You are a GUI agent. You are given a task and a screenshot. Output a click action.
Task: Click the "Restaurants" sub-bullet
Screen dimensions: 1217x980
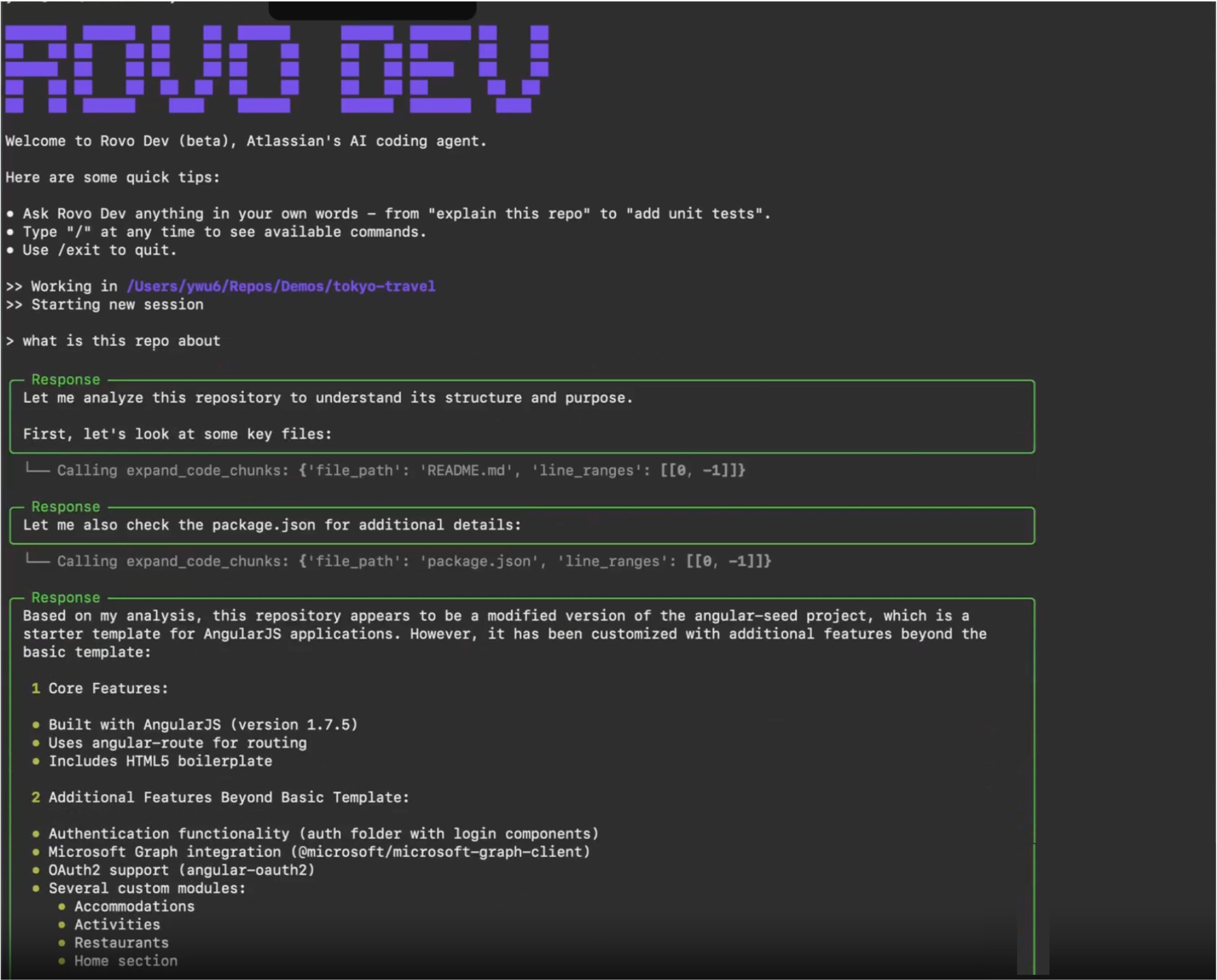(x=114, y=943)
